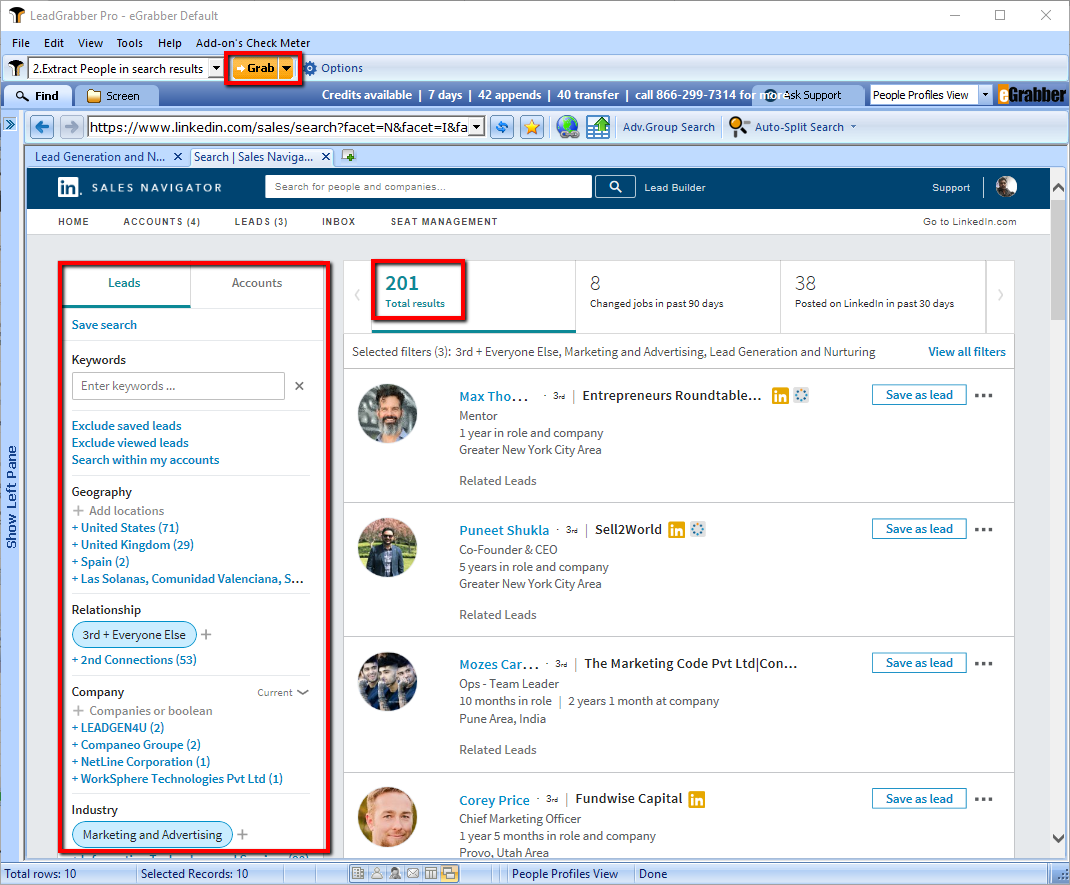Click View all filters link
Screen dimensions: 1070x885
pos(966,352)
